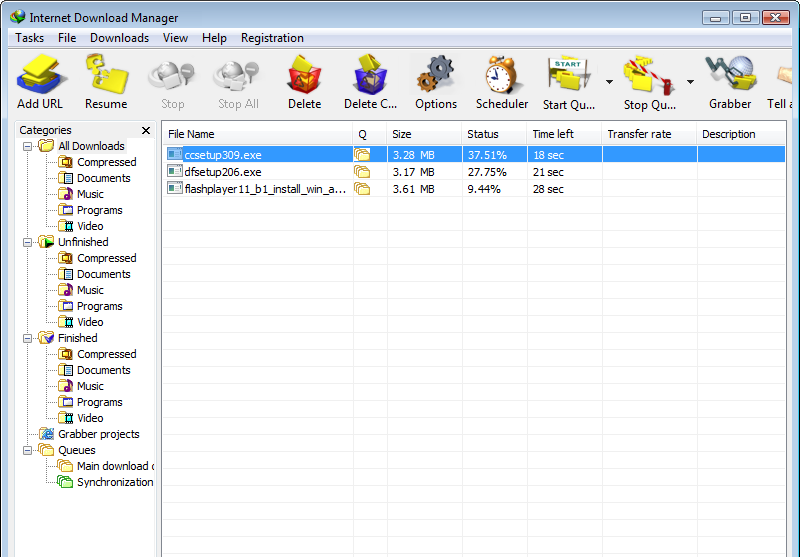Click the Delete toolbar icon
The image size is (800, 557).
[x=304, y=76]
